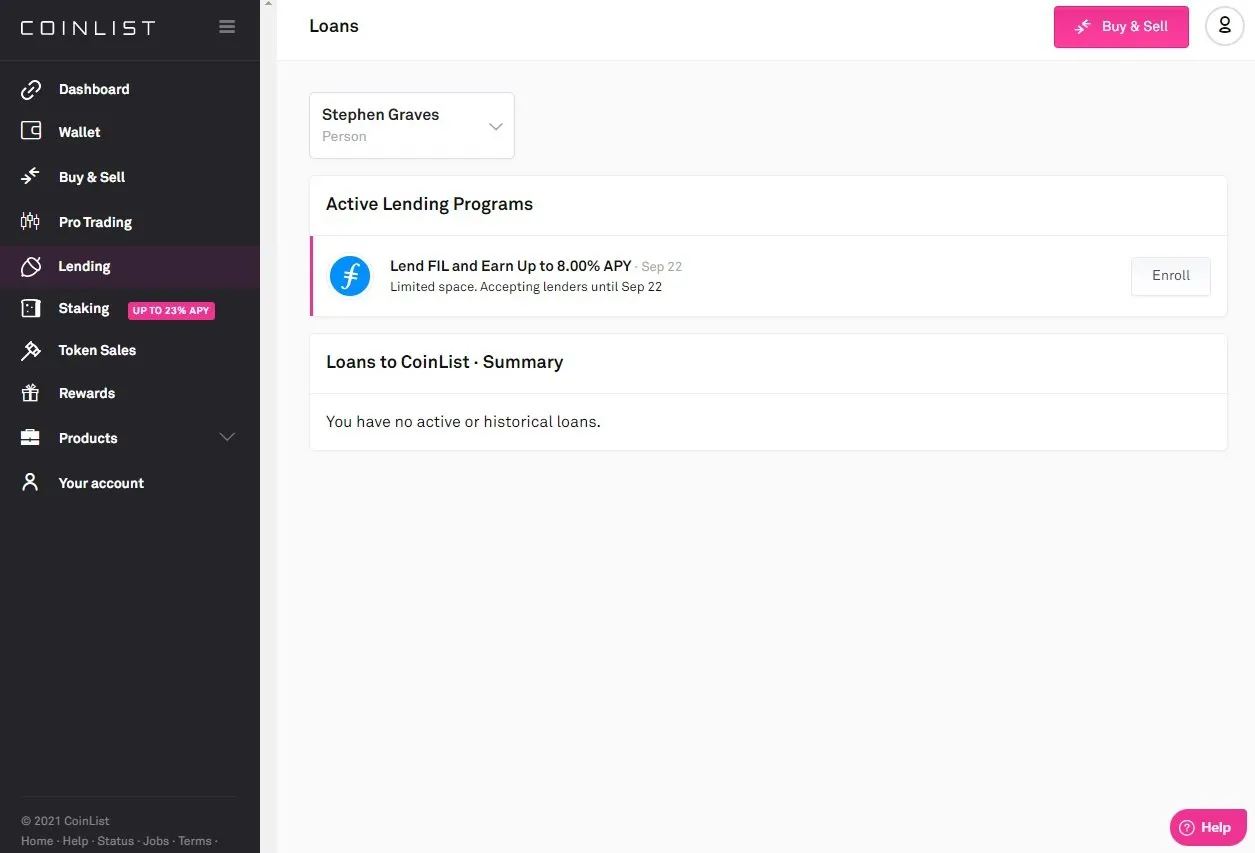Click 'Loans to CoinList · Summary' heading

point(444,362)
